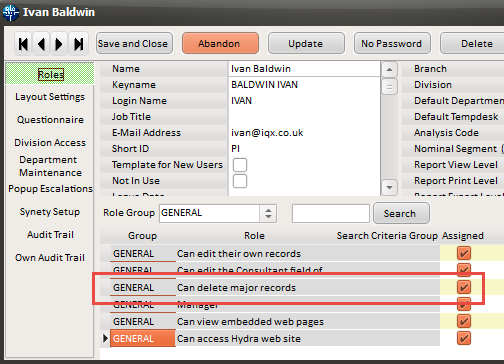The image size is (504, 364).
Task: Click the Analysis Code label
Action: click(446, 133)
